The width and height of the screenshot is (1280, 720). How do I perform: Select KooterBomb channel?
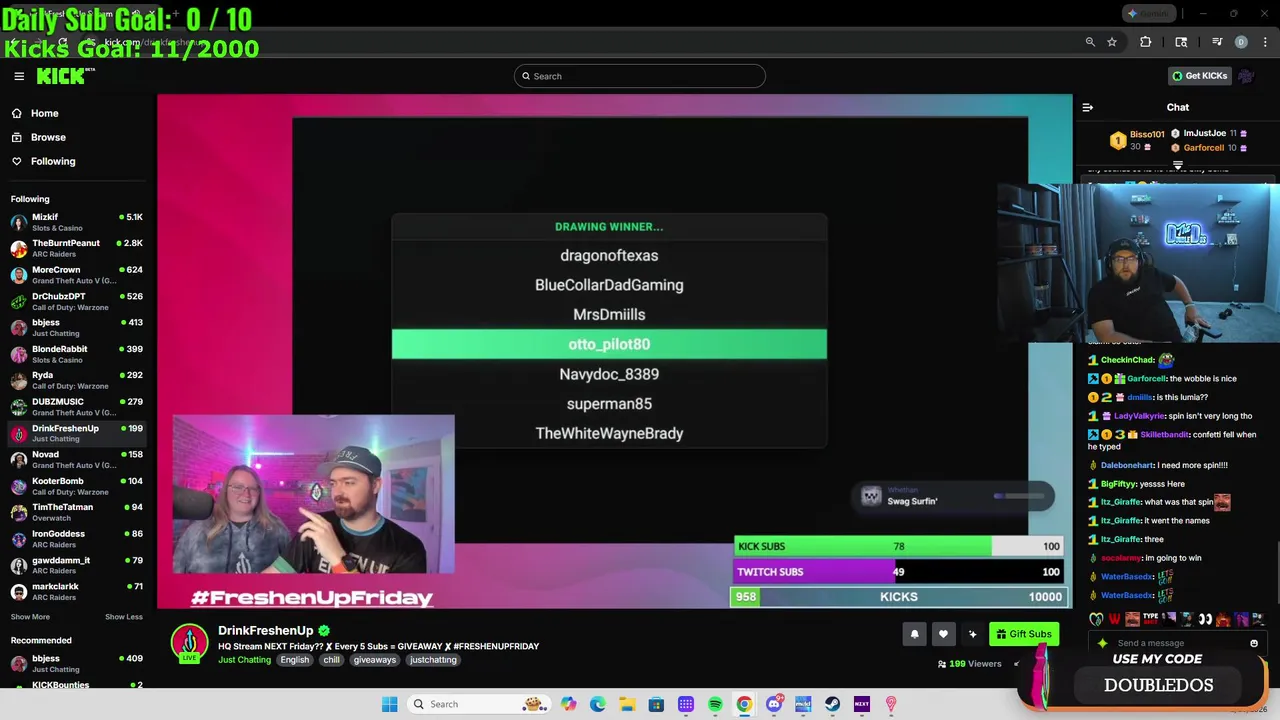pyautogui.click(x=77, y=486)
